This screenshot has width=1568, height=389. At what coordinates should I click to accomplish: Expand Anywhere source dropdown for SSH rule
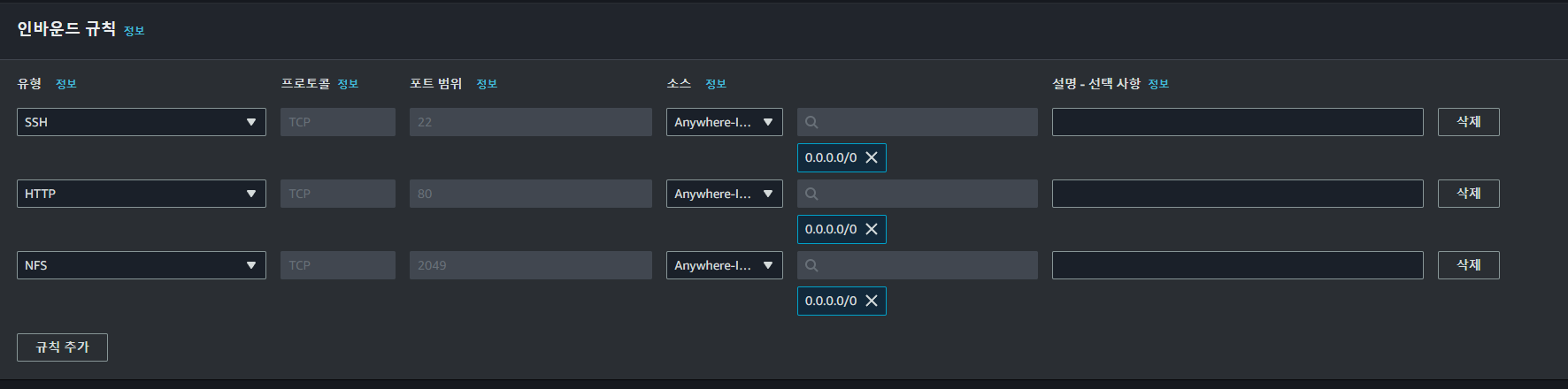[724, 122]
